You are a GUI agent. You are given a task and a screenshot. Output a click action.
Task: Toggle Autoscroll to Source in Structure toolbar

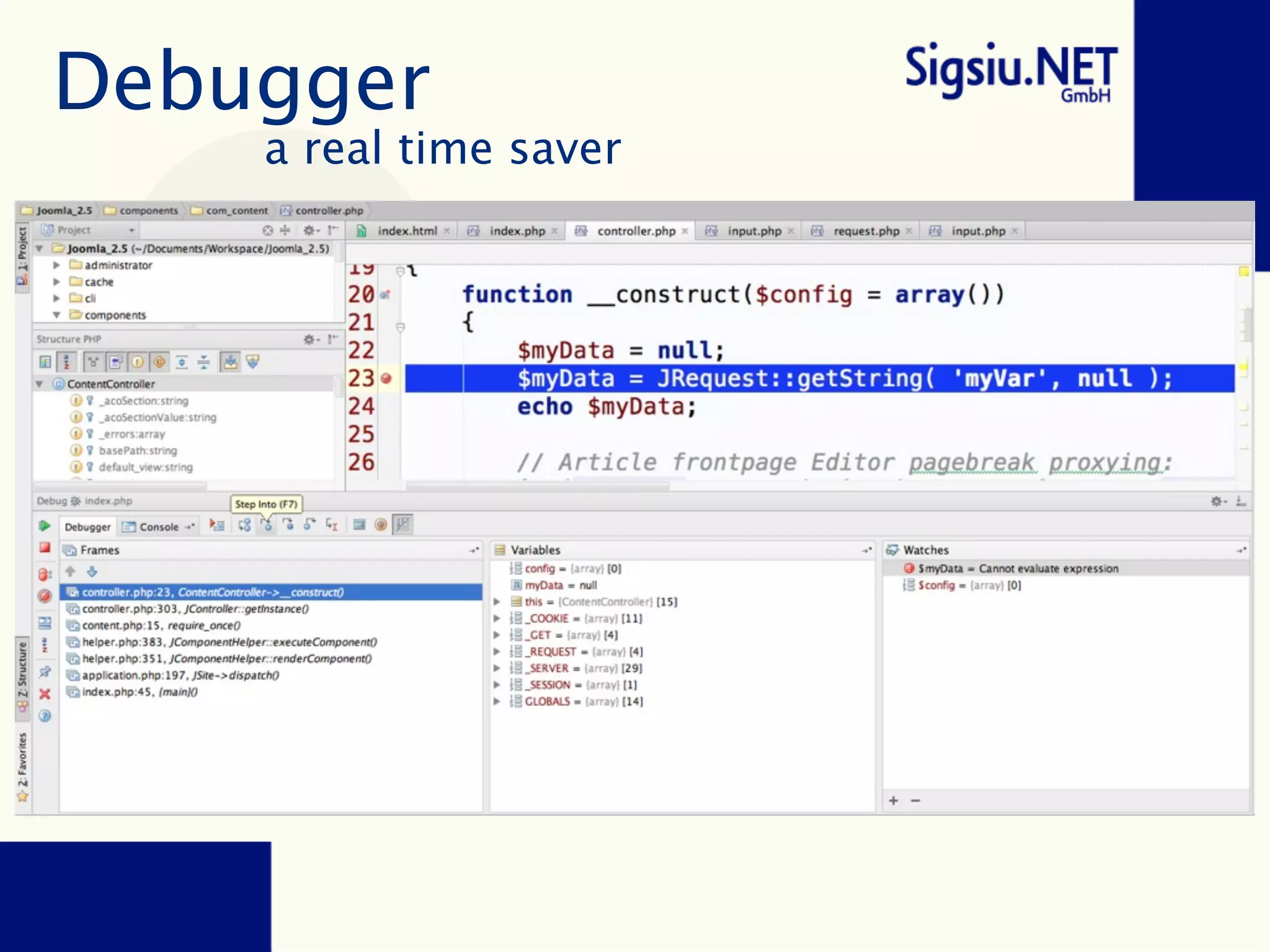point(230,362)
